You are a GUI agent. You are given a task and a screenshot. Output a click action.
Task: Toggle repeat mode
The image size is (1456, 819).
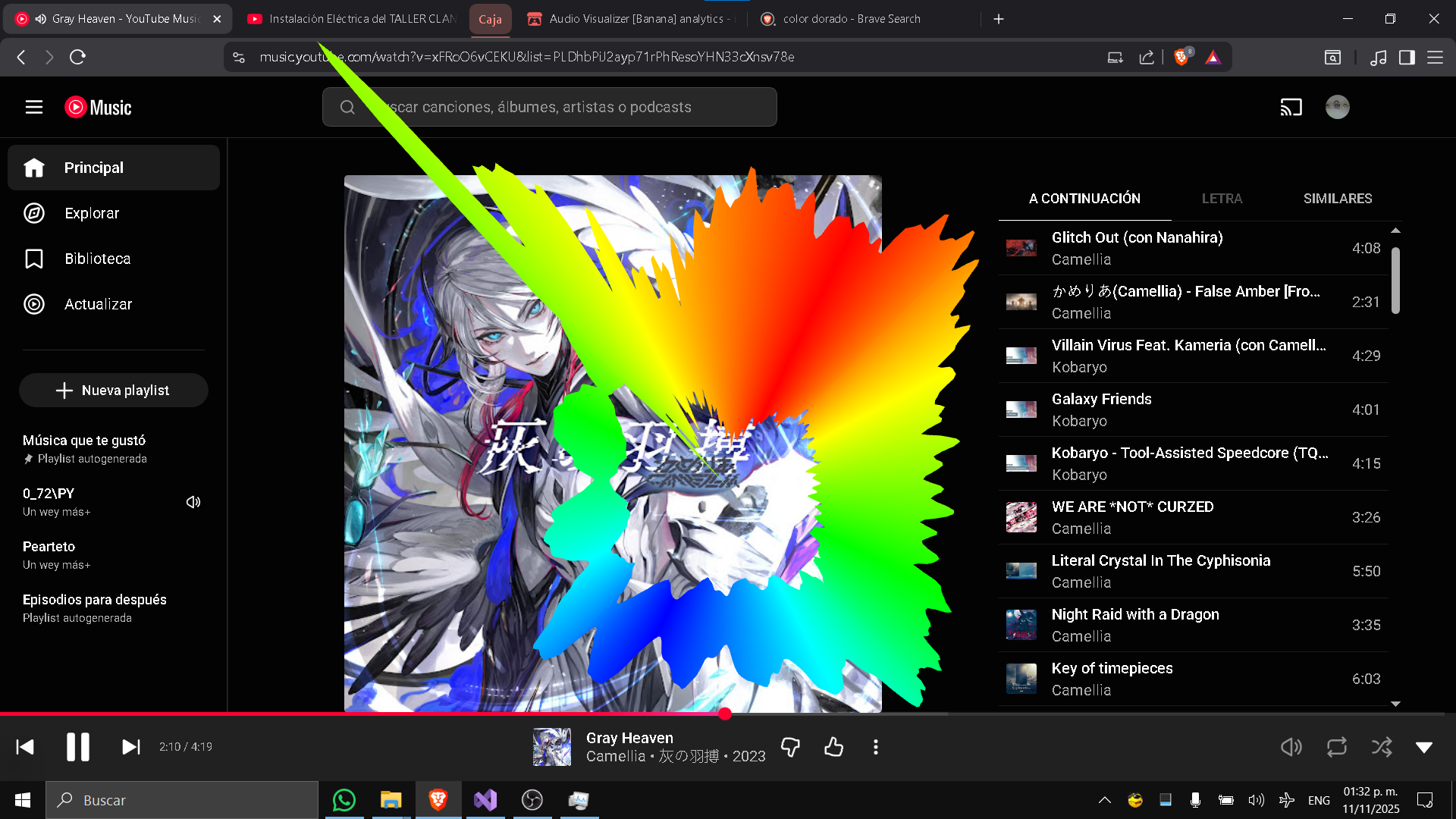1336,747
